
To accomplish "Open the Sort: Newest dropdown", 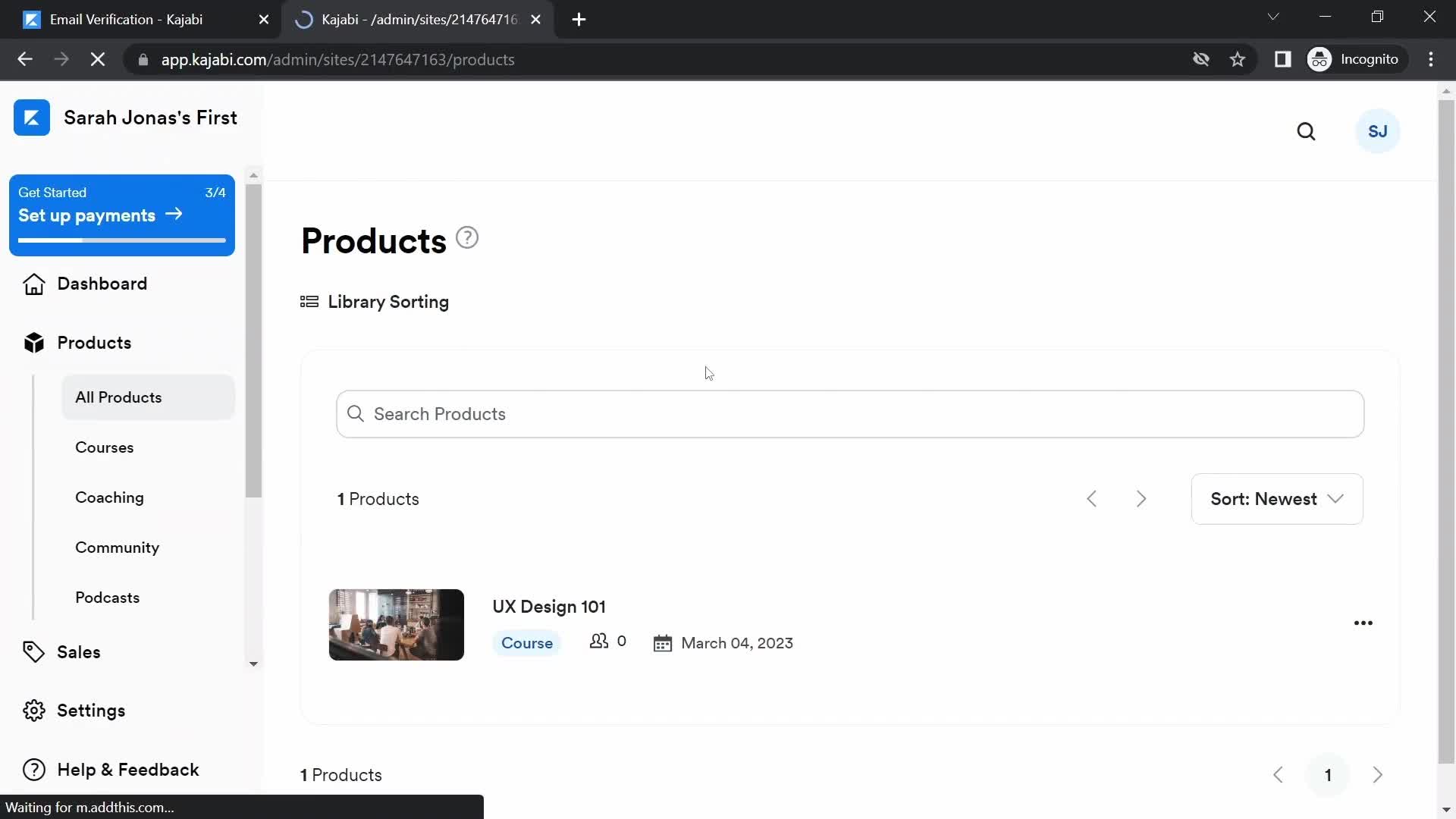I will coord(1277,499).
